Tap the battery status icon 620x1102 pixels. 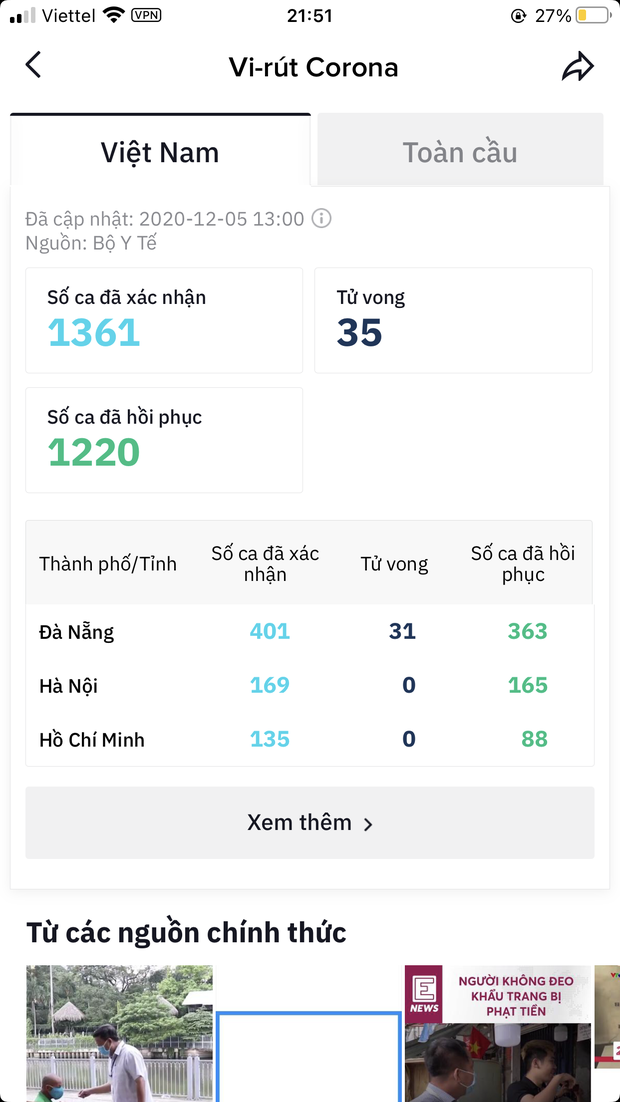pos(593,16)
